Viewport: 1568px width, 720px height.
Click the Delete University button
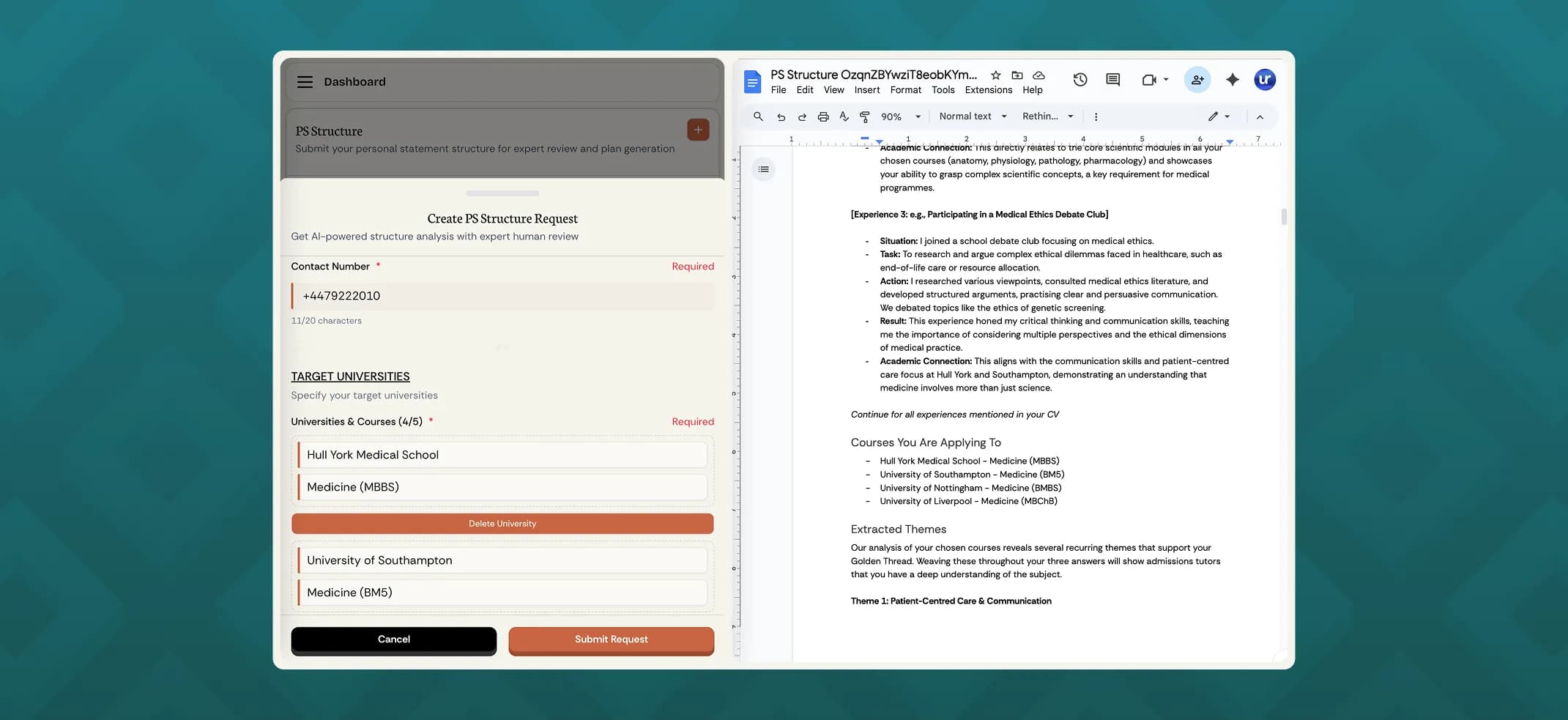point(502,524)
